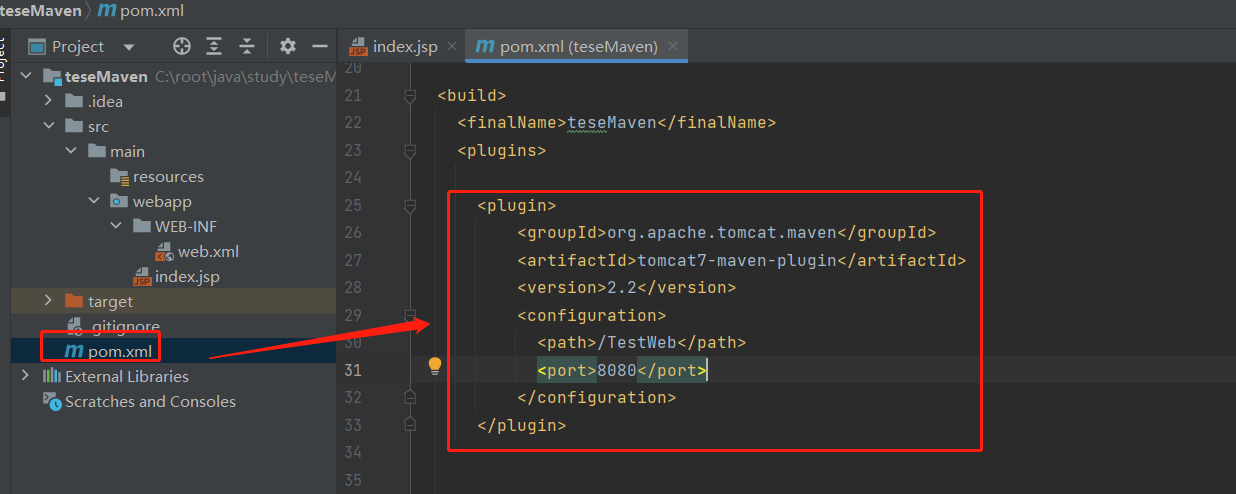Click the webapp folder icon
The width and height of the screenshot is (1236, 494).
(x=119, y=201)
